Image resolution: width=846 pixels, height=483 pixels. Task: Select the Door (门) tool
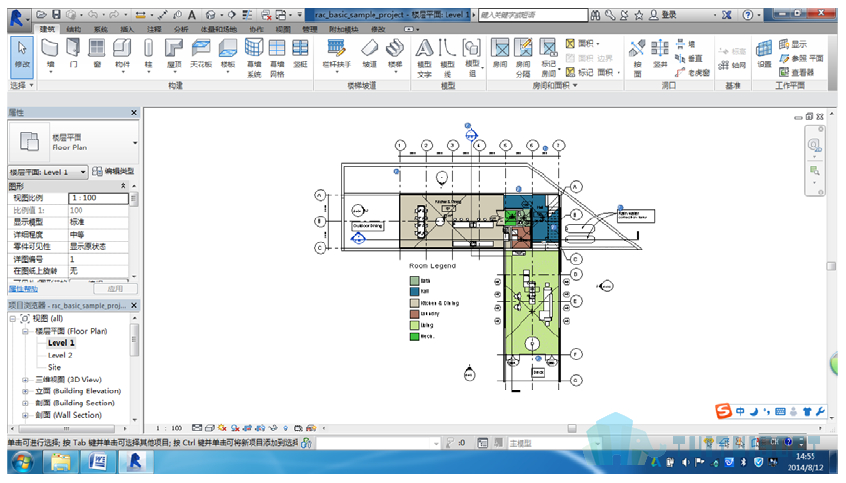point(73,53)
